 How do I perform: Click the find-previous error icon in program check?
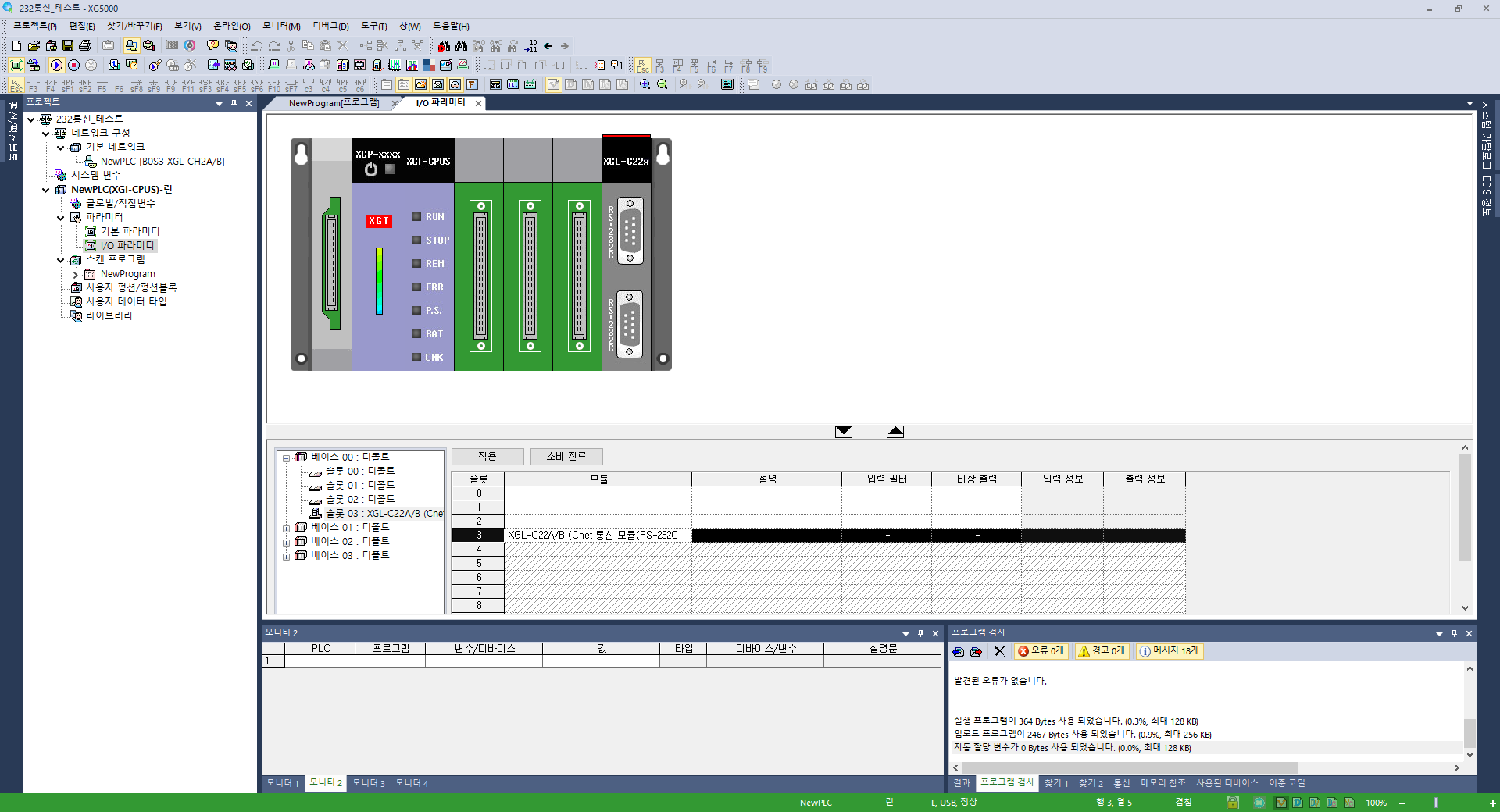[x=959, y=651]
